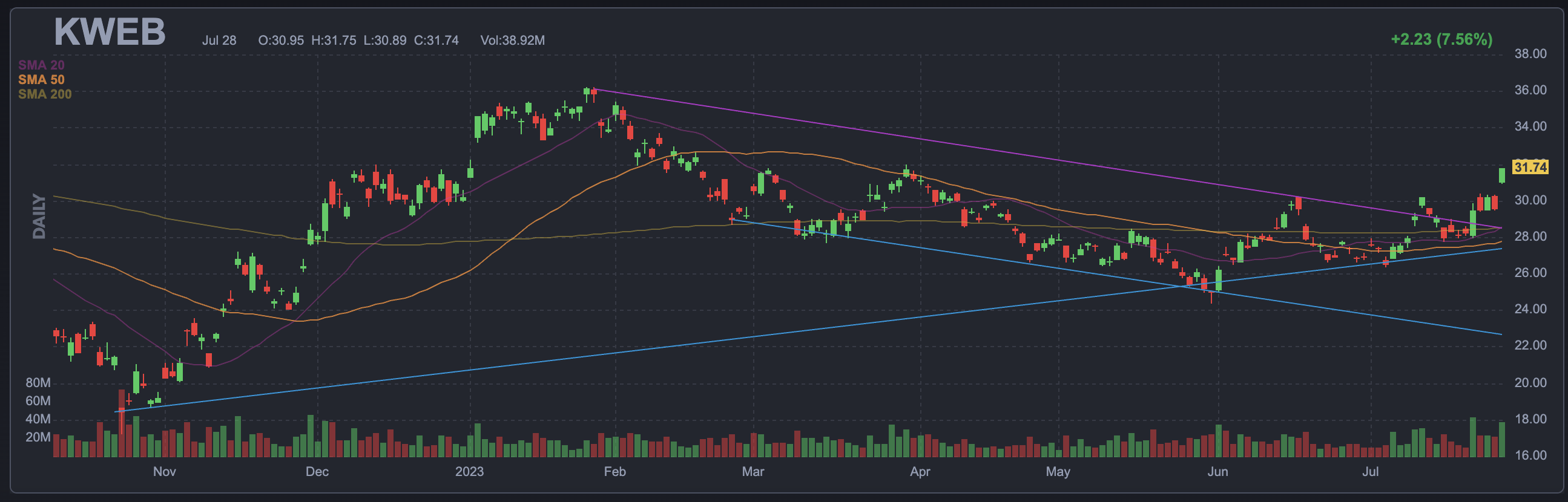Click the Apr date axis label
This screenshot has width=1568, height=502.
coord(920,472)
